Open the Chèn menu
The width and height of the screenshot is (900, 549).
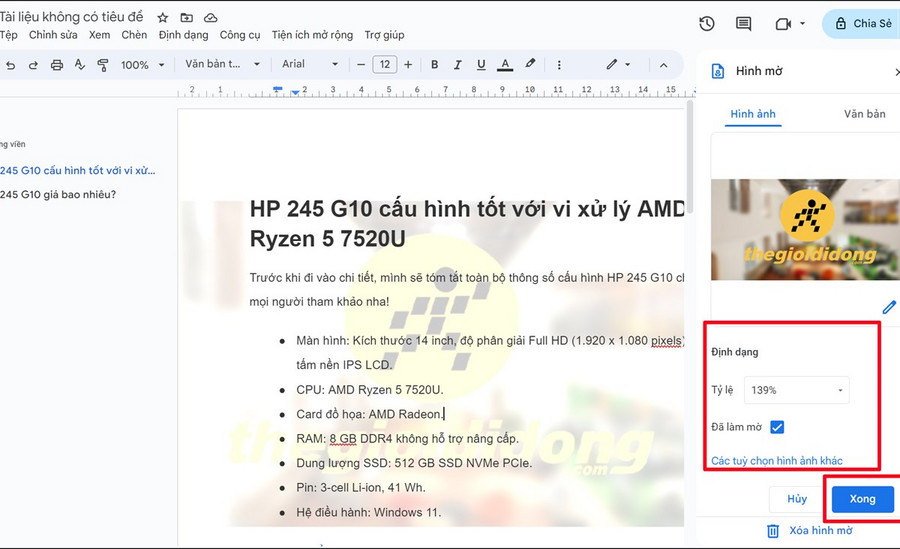pyautogui.click(x=134, y=35)
